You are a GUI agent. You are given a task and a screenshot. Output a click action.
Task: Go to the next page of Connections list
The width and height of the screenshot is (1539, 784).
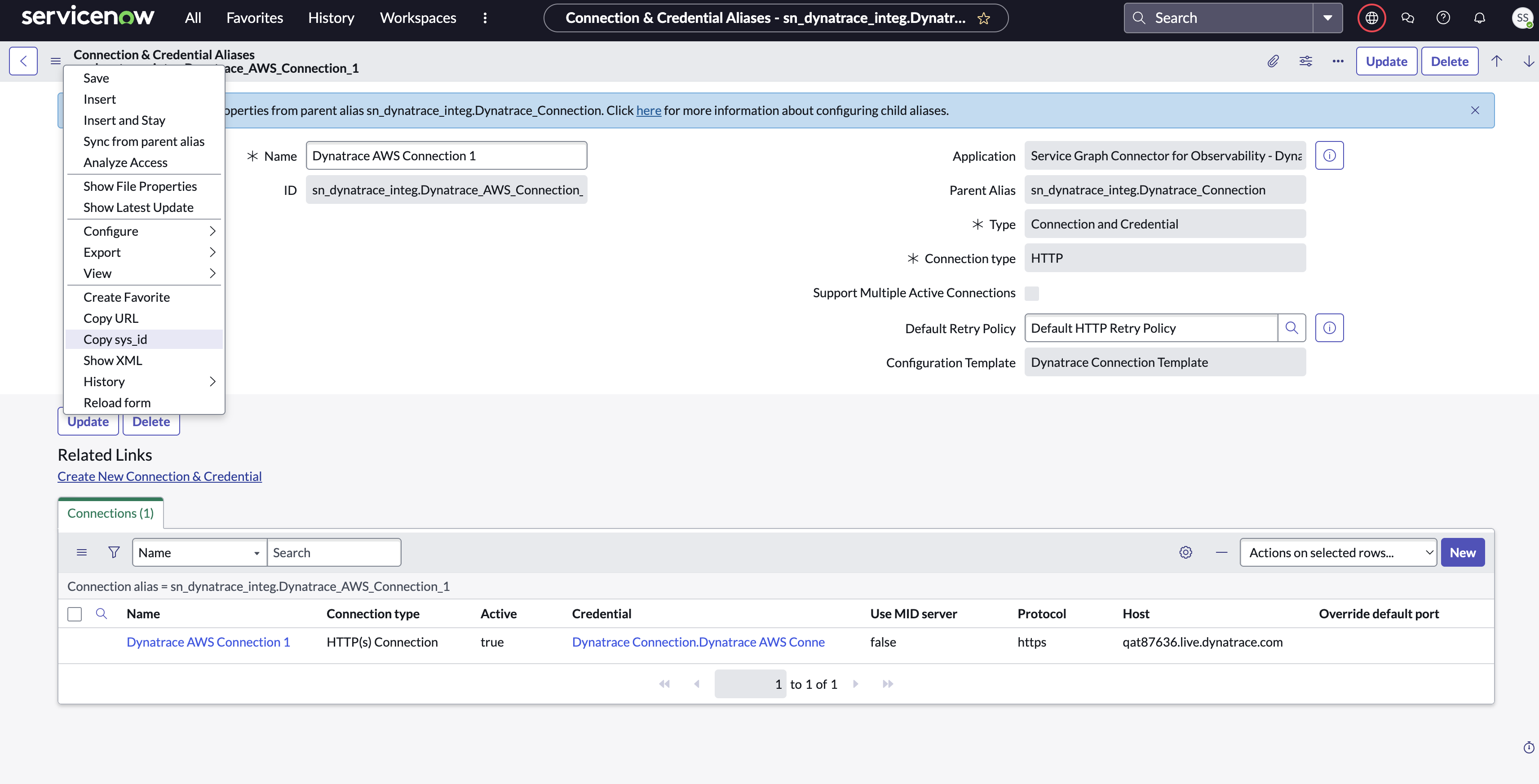tap(856, 684)
